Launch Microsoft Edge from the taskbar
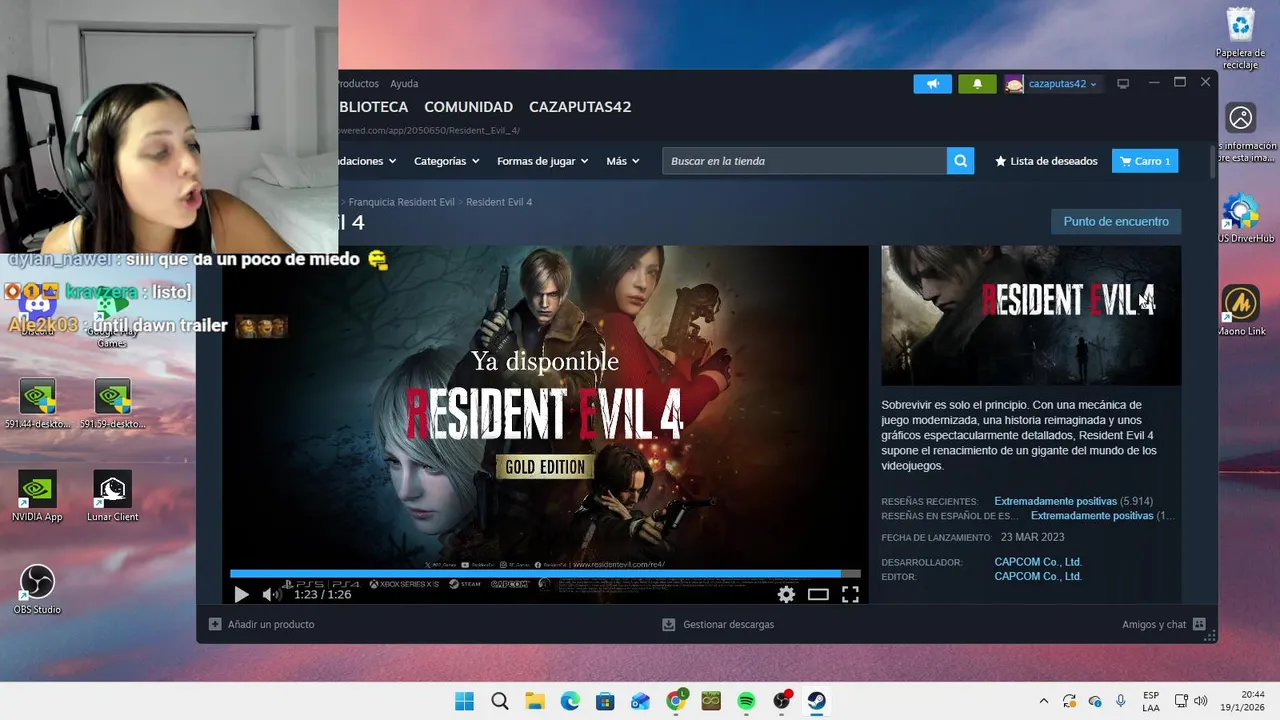 point(570,701)
